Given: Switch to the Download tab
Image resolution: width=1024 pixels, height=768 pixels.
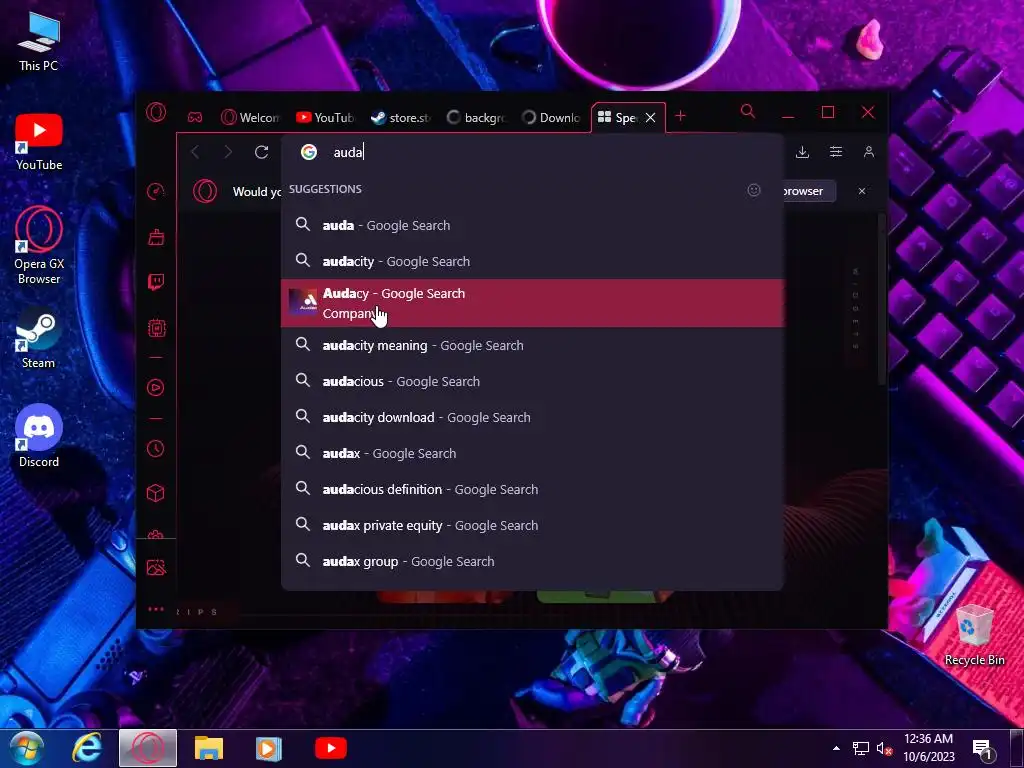Looking at the screenshot, I should pos(551,118).
